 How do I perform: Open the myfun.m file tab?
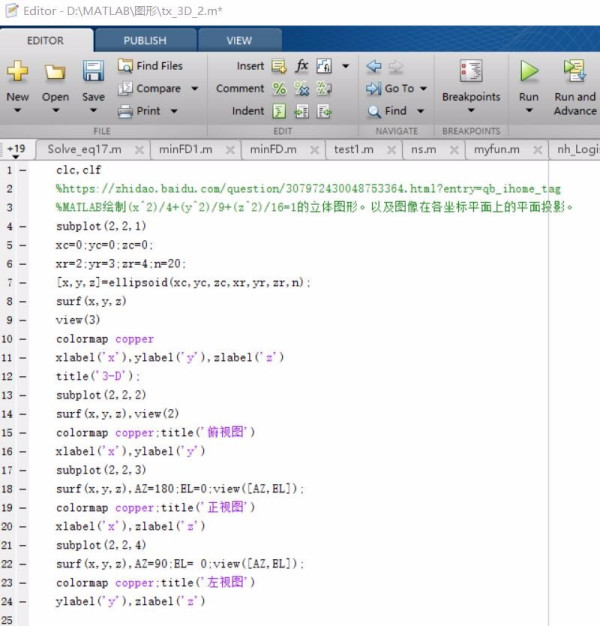[x=497, y=149]
